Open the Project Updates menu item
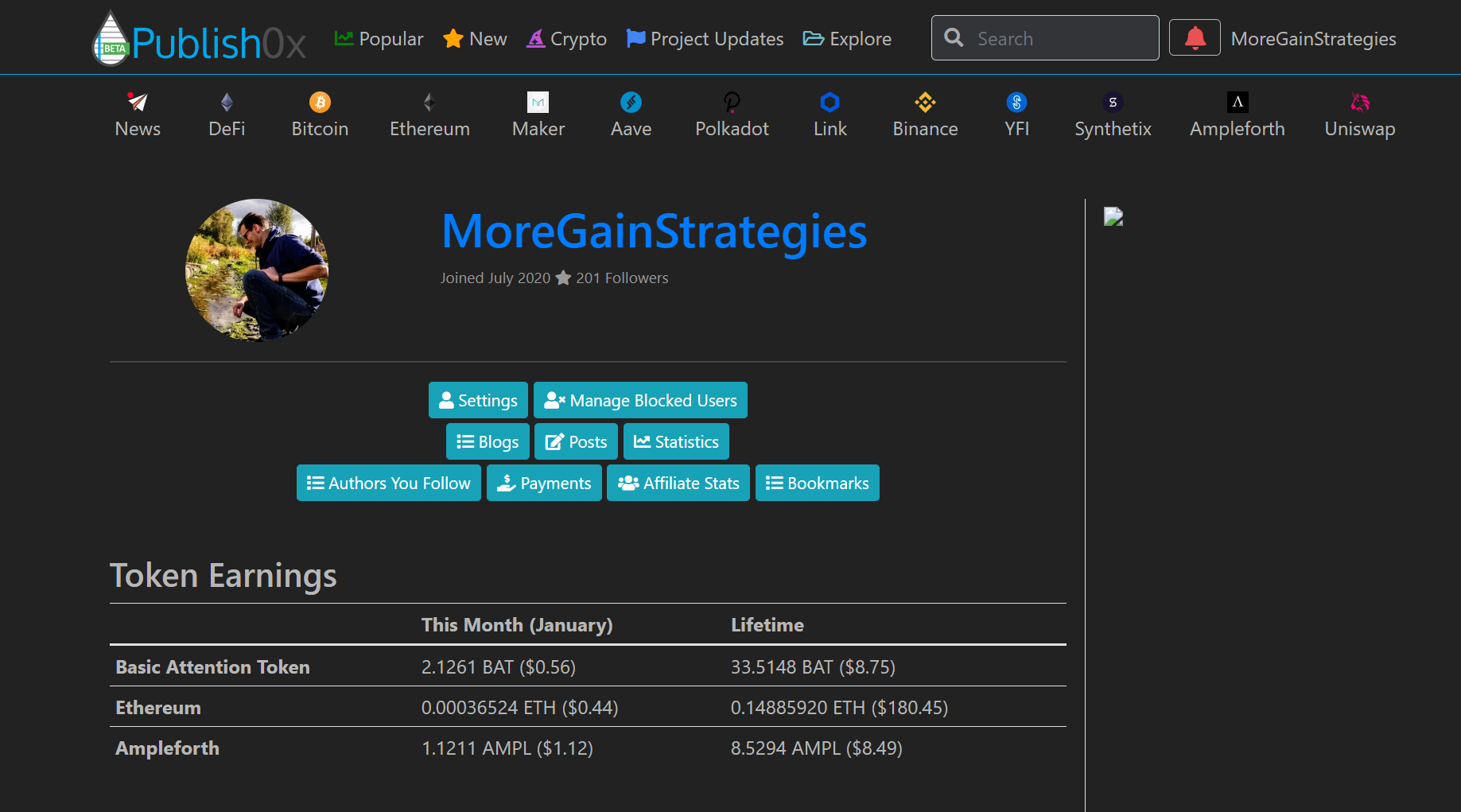Viewport: 1461px width, 812px height. (705, 38)
